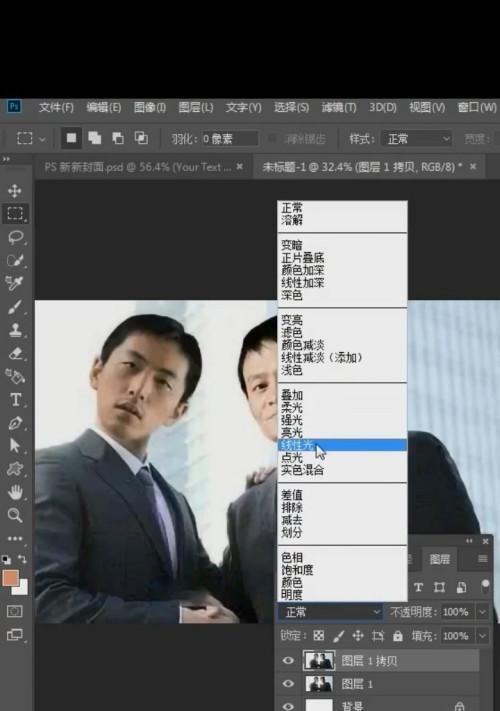The width and height of the screenshot is (500, 711).
Task: Filter layers by shape icon
Action: [439, 587]
